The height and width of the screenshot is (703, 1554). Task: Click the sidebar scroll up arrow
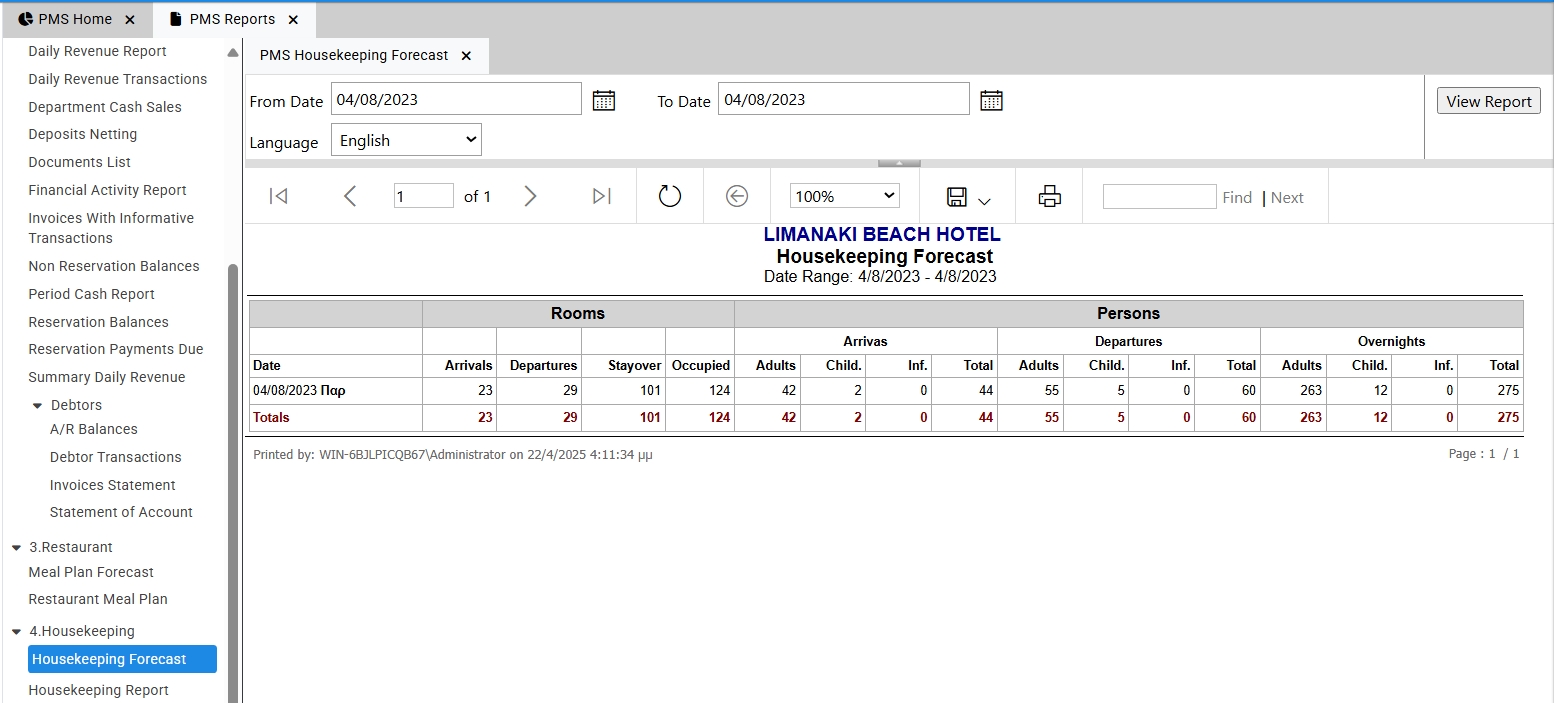coord(233,53)
